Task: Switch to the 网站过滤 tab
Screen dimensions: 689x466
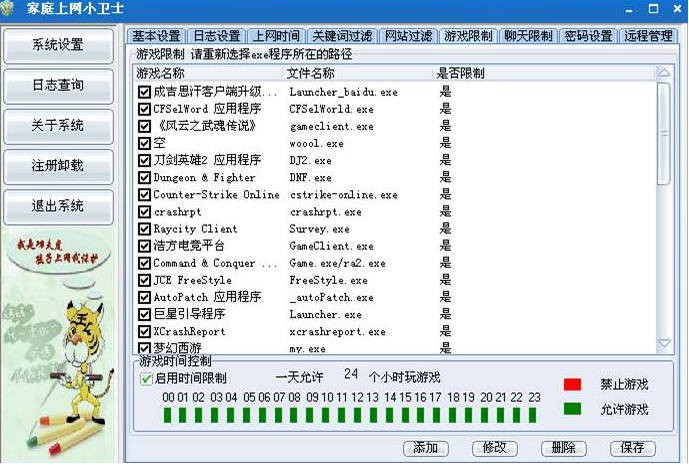Action: click(x=409, y=36)
